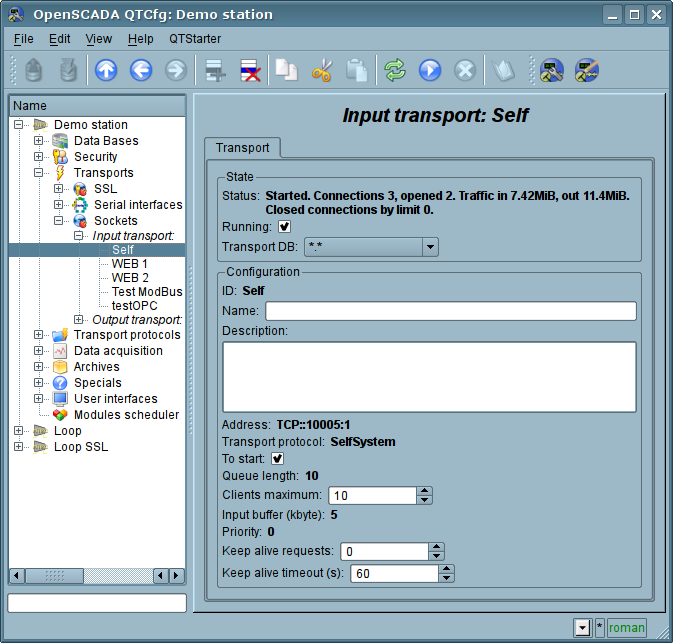The height and width of the screenshot is (643, 673).
Task: Toggle the To start checkbox
Action: (277, 459)
